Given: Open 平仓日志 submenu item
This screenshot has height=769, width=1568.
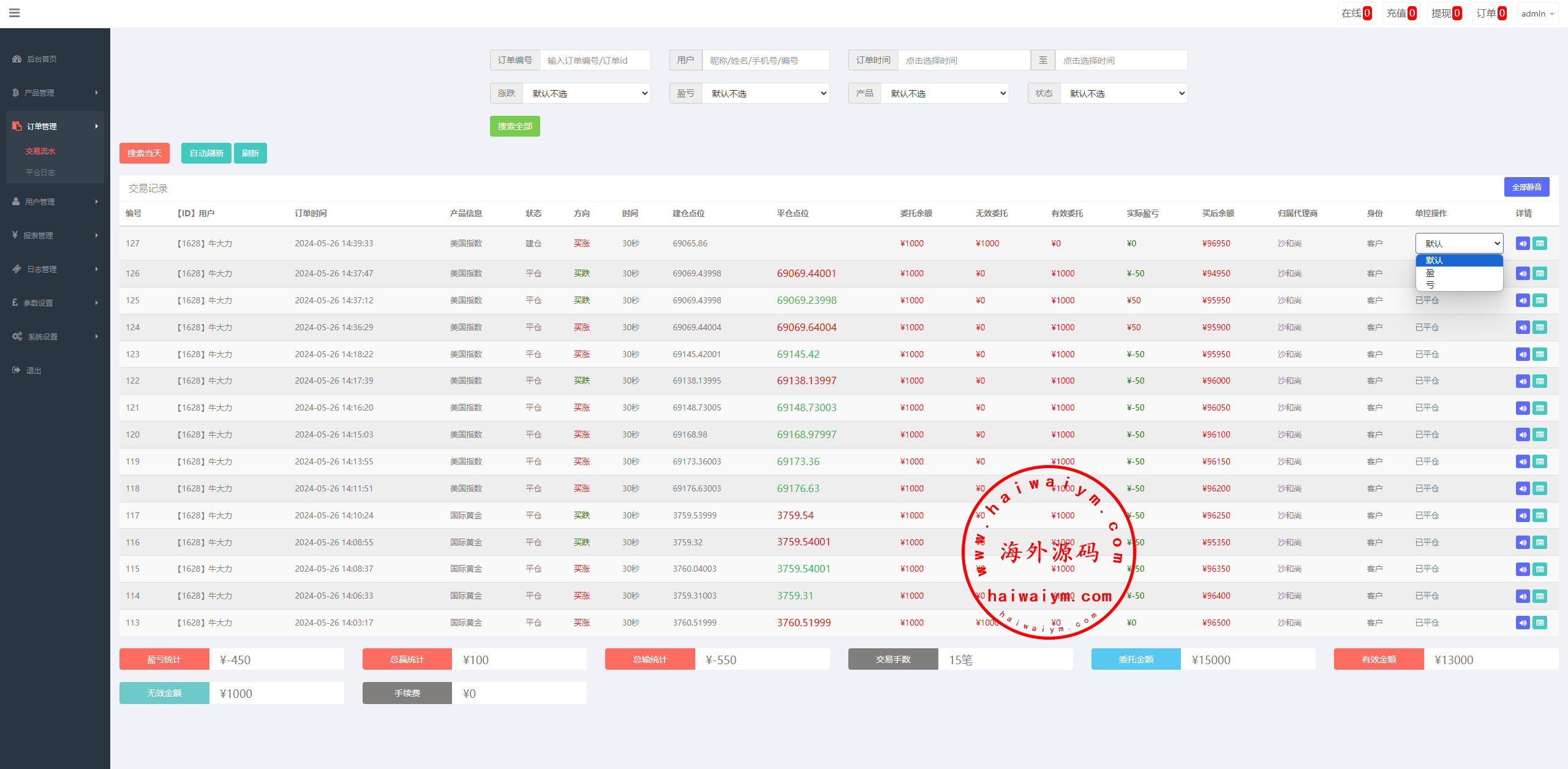Looking at the screenshot, I should (40, 173).
